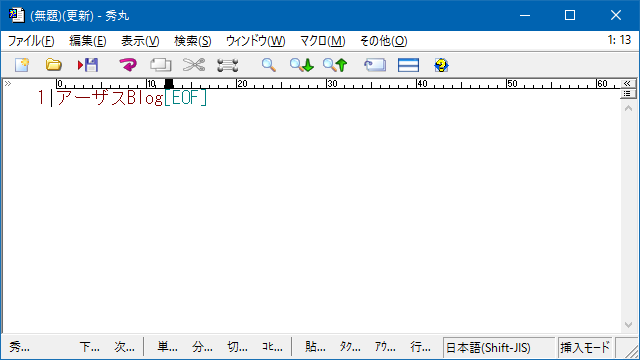This screenshot has width=640, height=360.
Task: Click the black column marker on ruler
Action: pyautogui.click(x=169, y=84)
